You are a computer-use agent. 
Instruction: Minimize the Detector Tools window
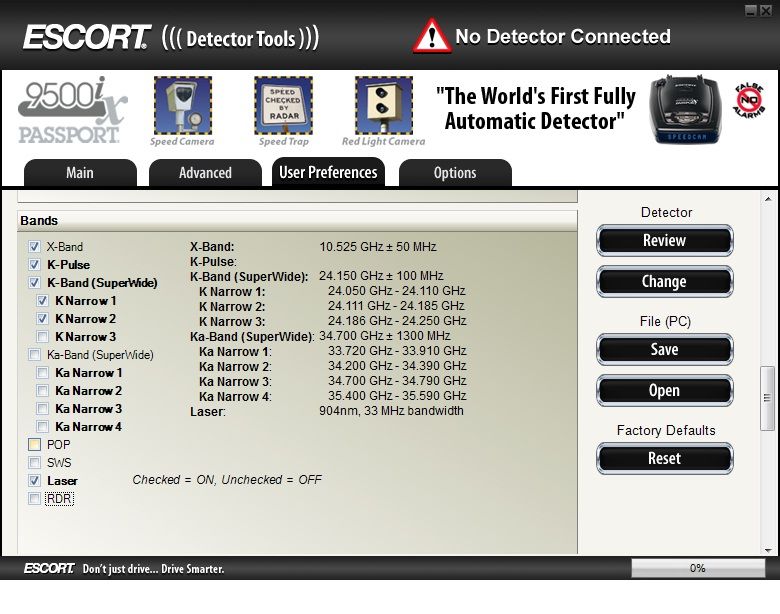(751, 10)
